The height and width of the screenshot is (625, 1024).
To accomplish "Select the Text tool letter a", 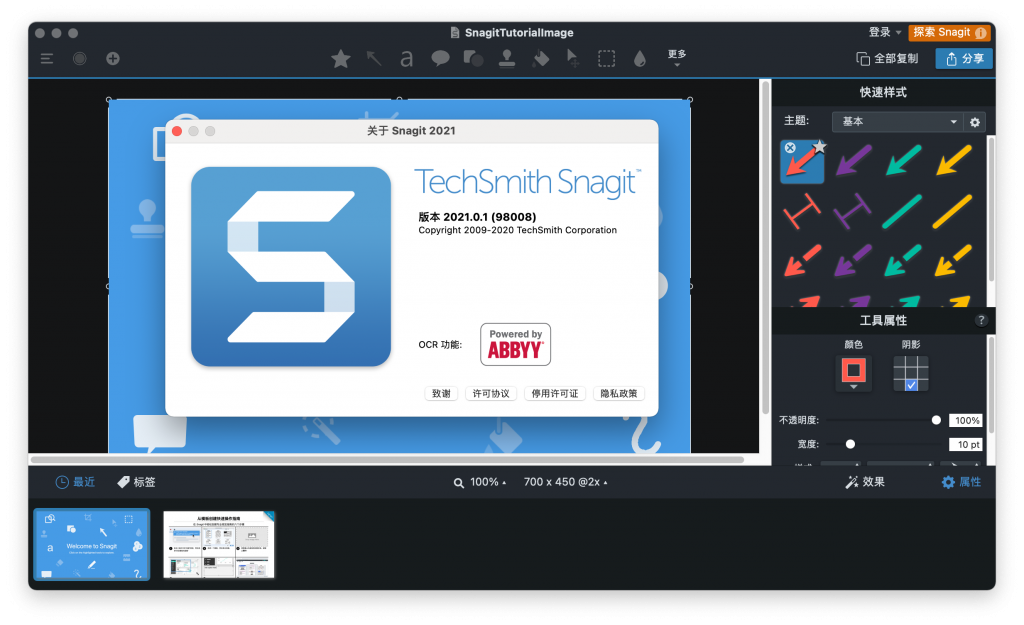I will pyautogui.click(x=407, y=59).
